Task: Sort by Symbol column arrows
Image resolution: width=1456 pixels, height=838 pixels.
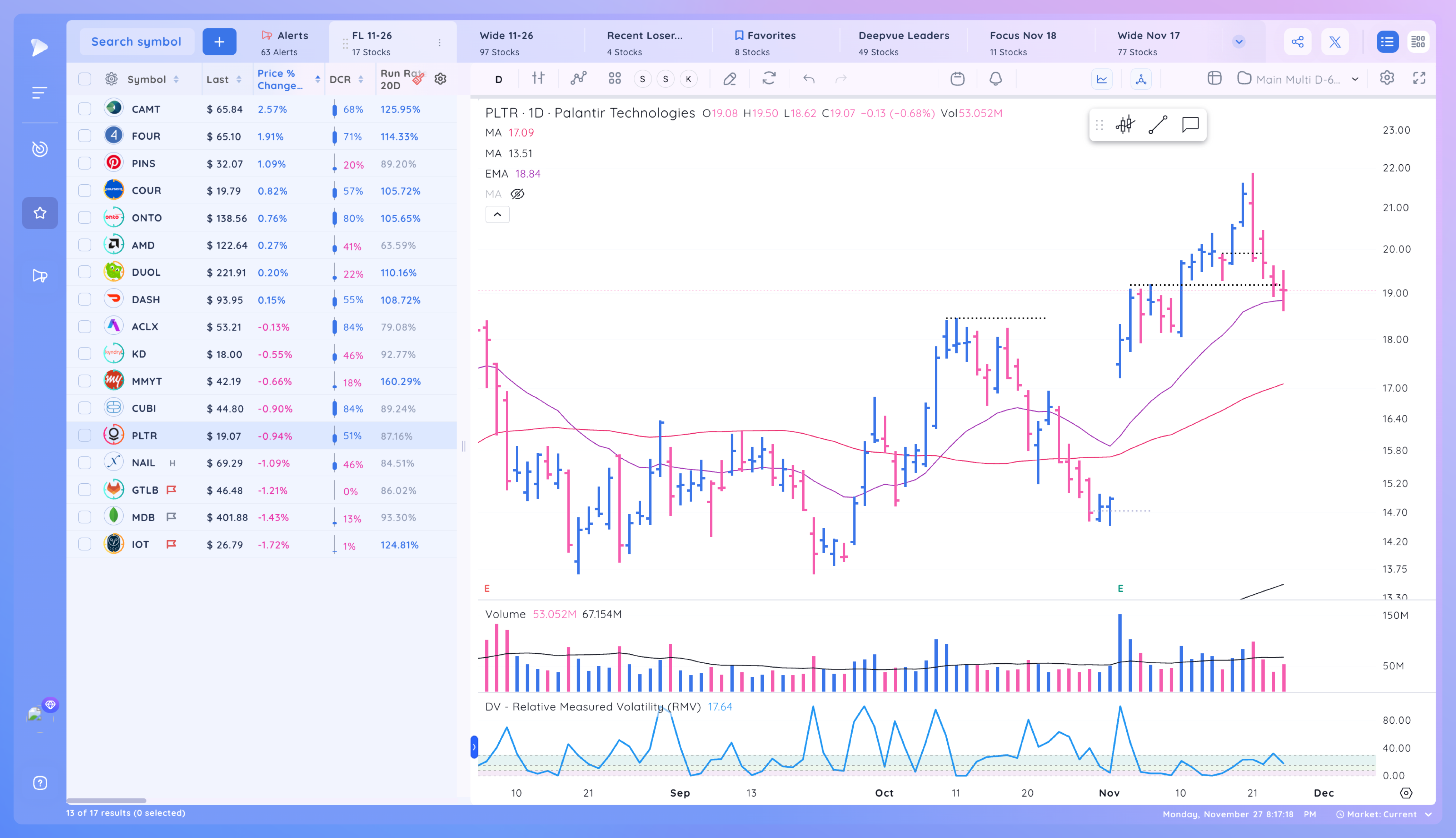Action: [x=176, y=79]
